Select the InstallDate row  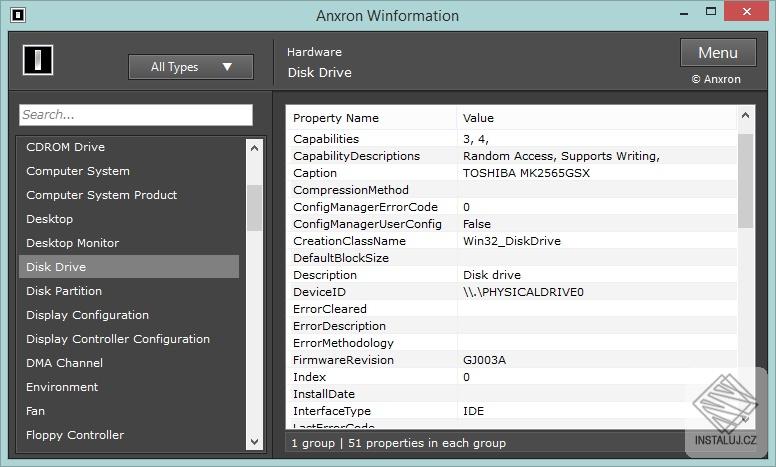point(512,394)
